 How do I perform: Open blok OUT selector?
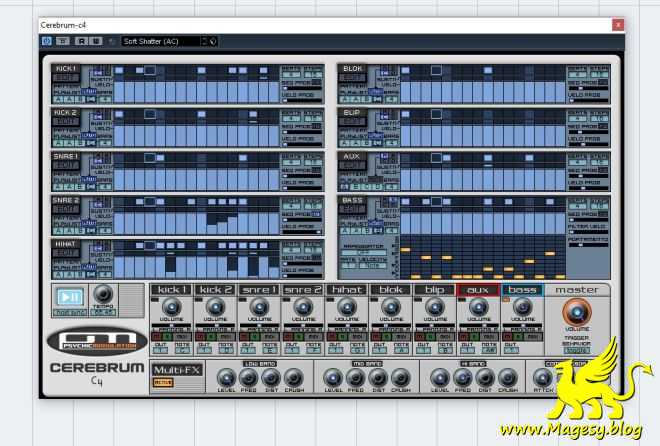[380, 350]
